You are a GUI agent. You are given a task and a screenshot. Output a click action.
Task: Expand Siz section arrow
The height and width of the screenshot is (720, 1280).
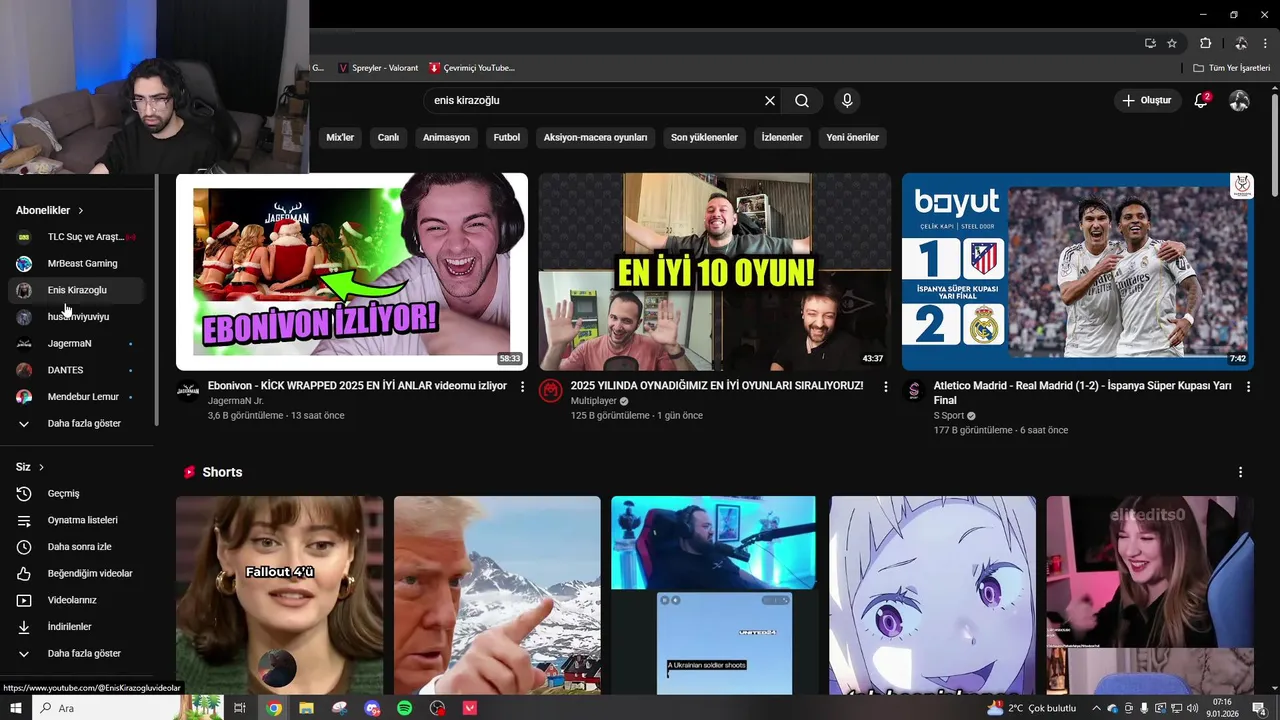(41, 467)
